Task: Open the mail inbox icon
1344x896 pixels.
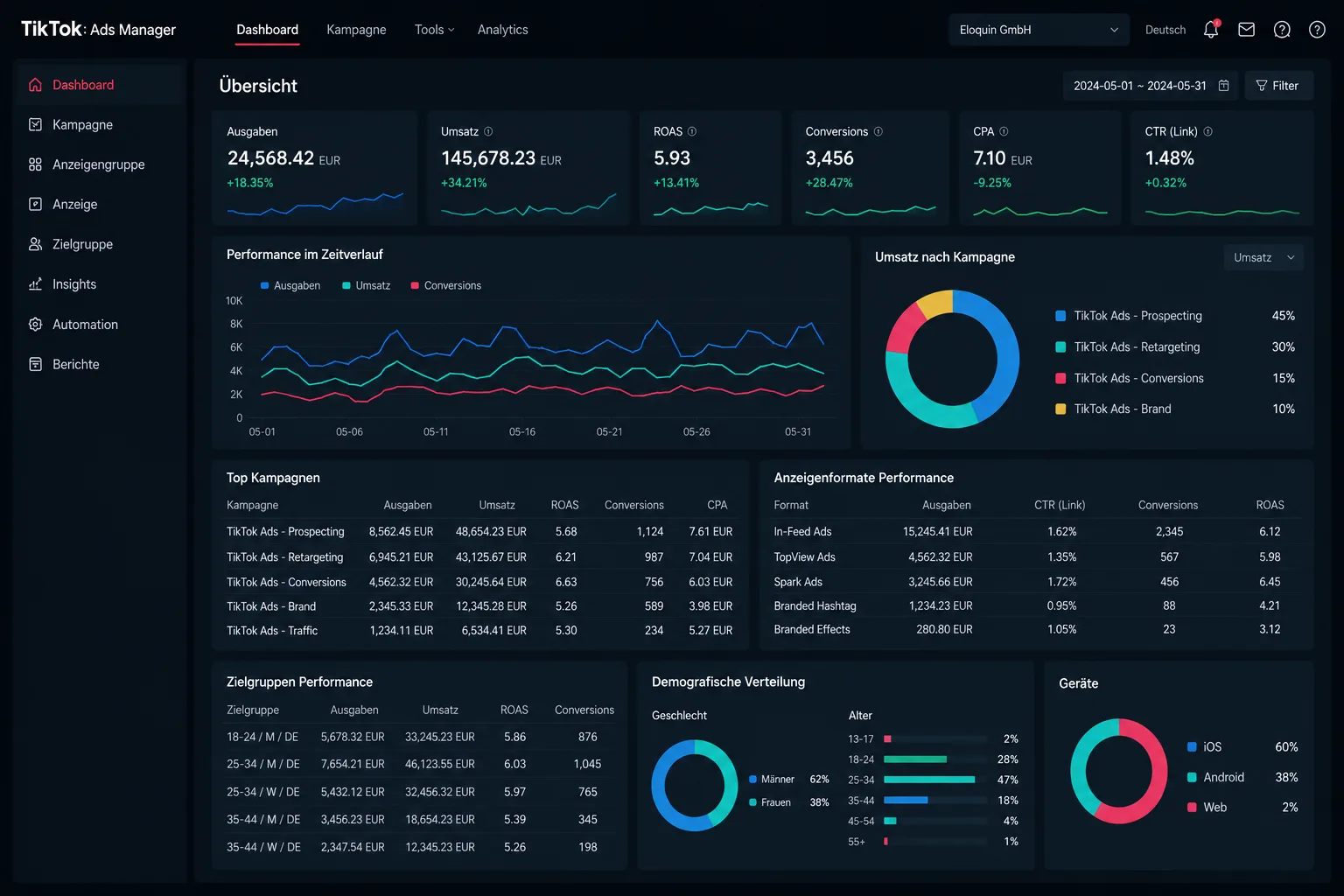Action: coord(1247,30)
